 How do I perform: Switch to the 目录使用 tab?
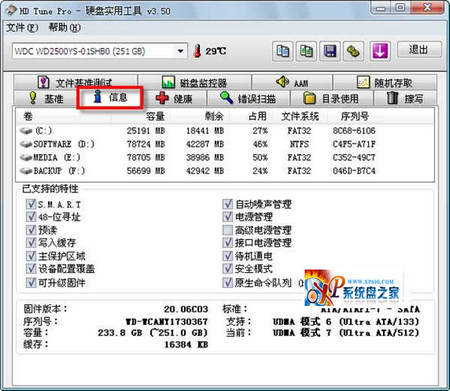331,98
